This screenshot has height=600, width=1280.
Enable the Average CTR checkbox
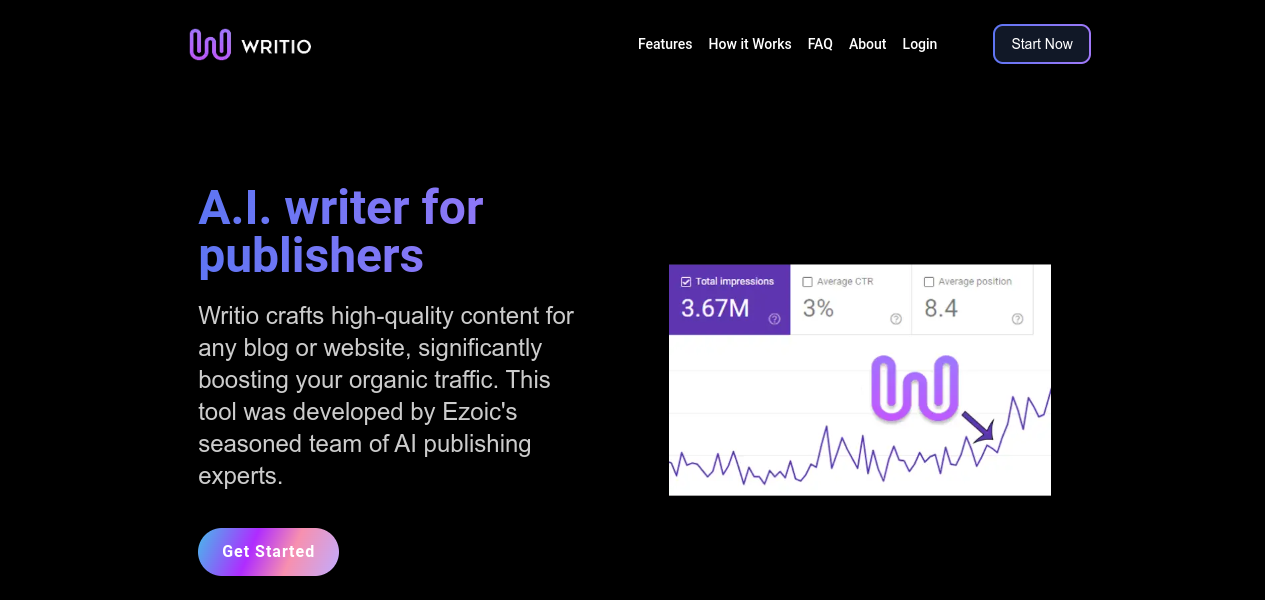click(x=808, y=282)
